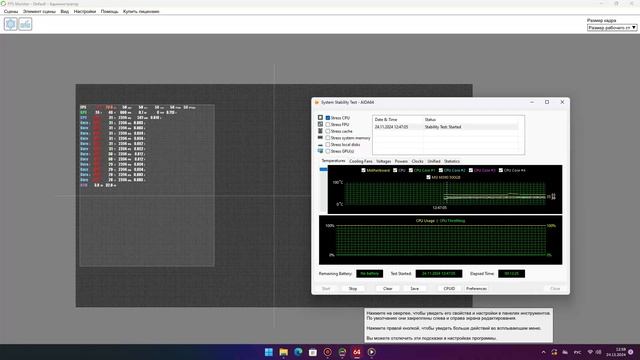
Task: Click the Save button in AIDA64
Action: tap(414, 289)
